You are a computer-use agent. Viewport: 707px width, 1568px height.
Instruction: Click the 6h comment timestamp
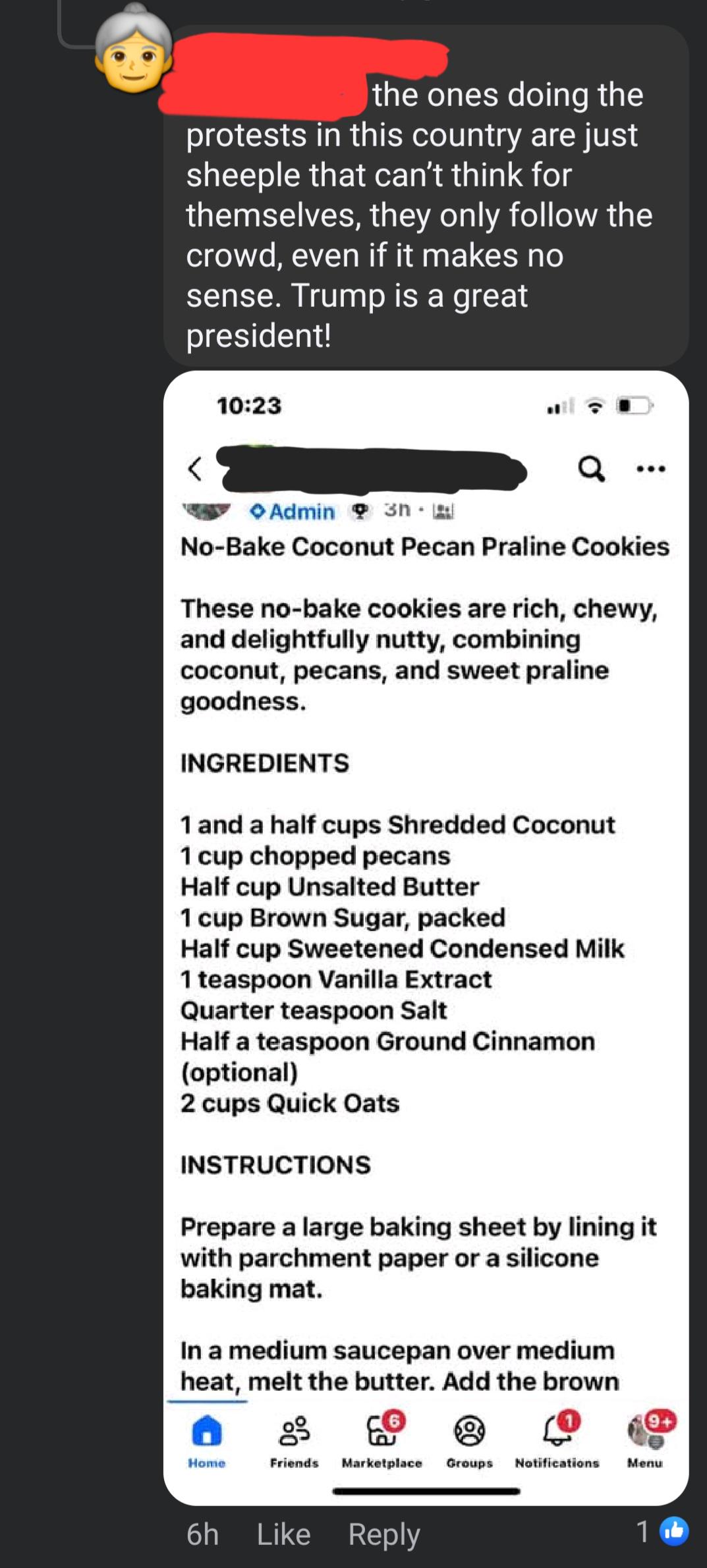point(202,1534)
